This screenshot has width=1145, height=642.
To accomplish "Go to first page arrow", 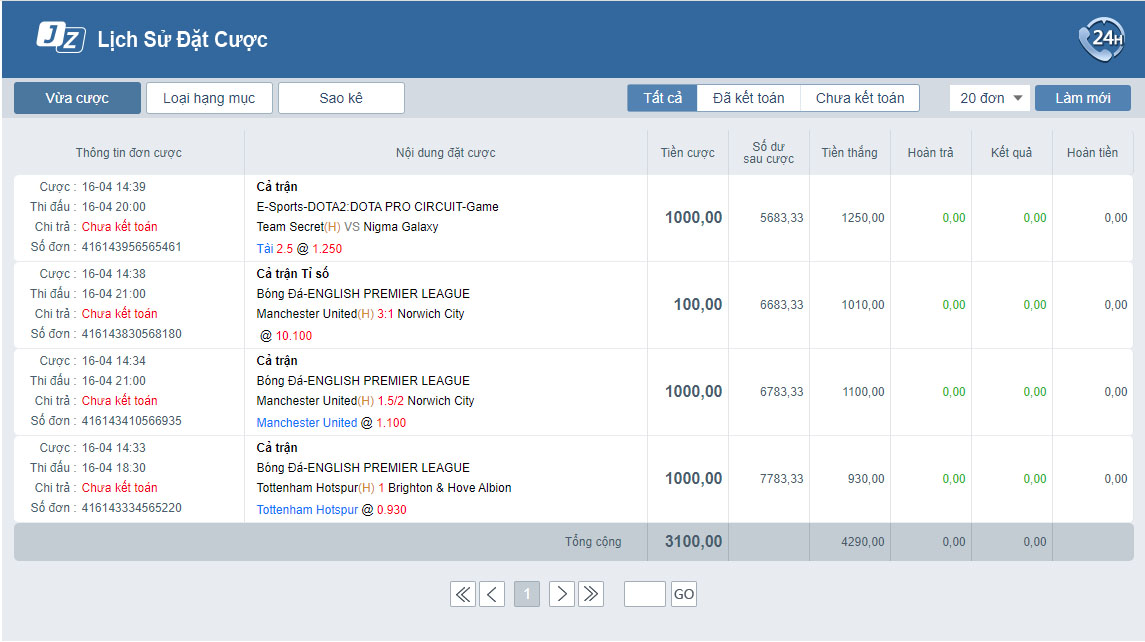I will pos(463,594).
